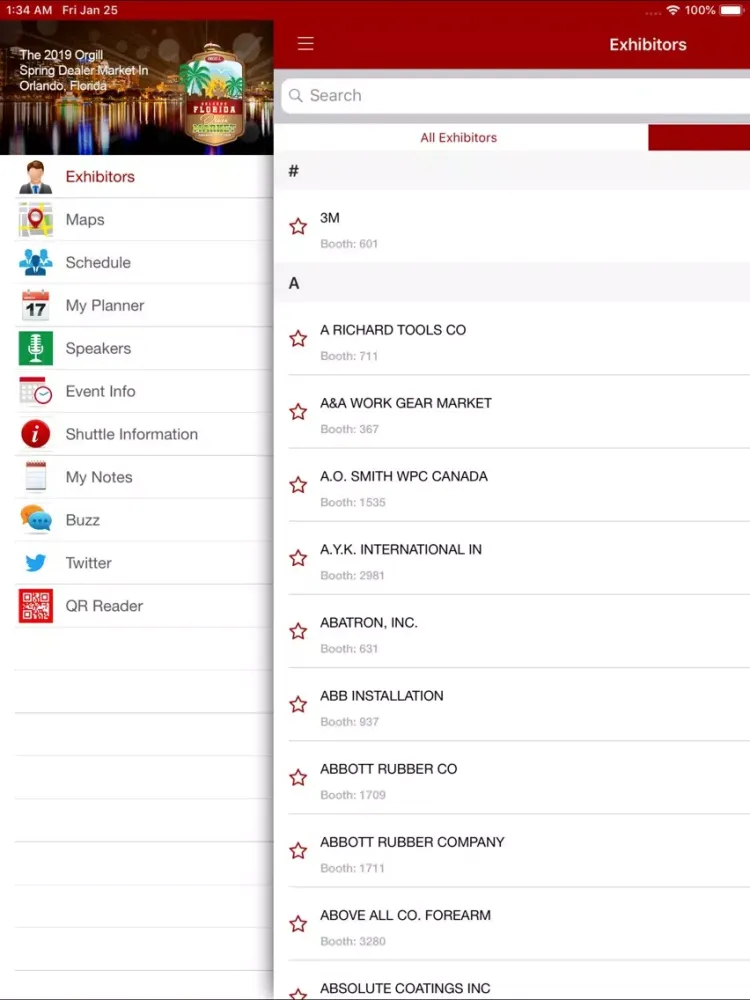This screenshot has width=750, height=1000.
Task: Tap the 1:34 AM clock
Action: (29, 10)
